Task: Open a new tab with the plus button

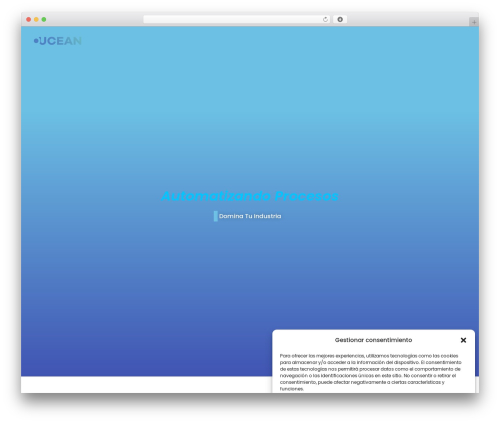Action: tap(474, 22)
